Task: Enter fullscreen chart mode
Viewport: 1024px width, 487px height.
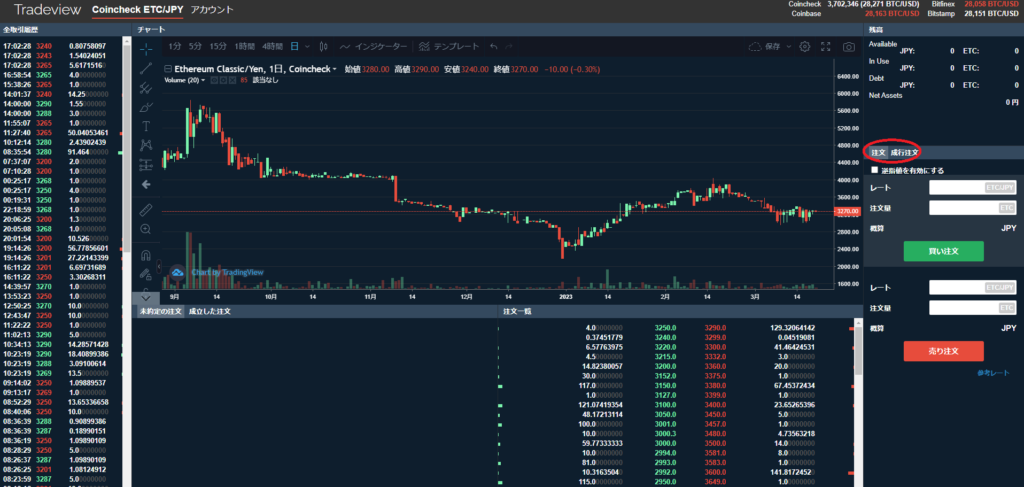Action: click(827, 47)
